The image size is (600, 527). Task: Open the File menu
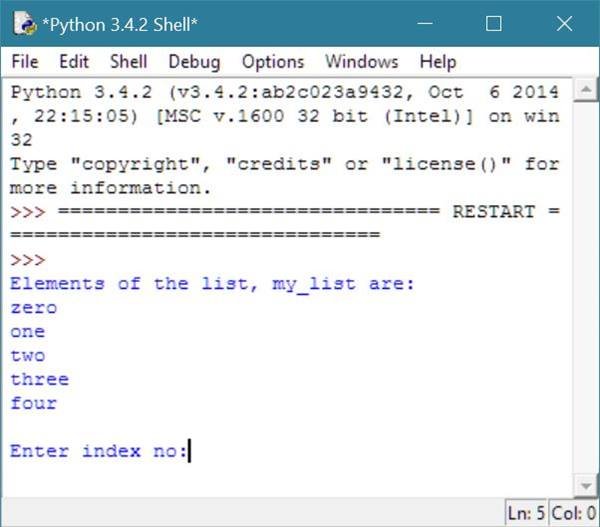click(25, 62)
